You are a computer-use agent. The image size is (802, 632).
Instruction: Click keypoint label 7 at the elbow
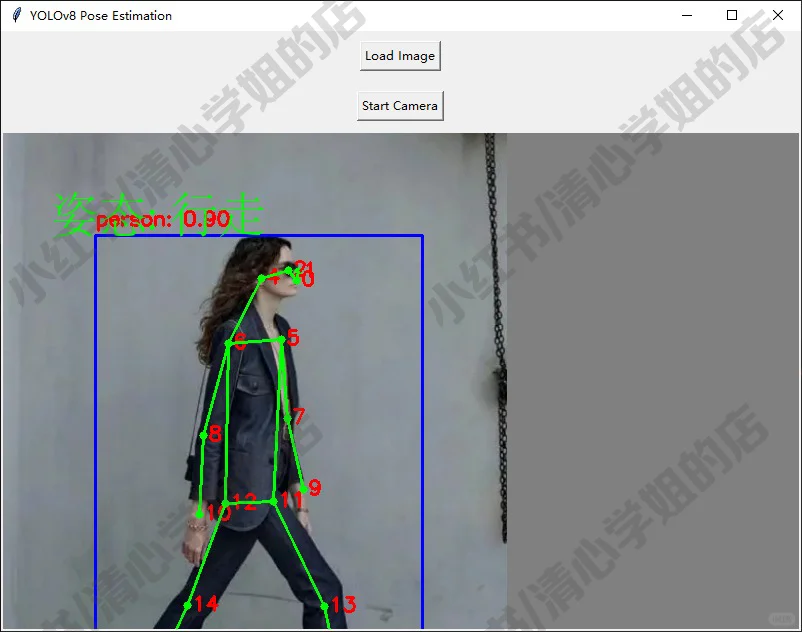click(x=299, y=416)
